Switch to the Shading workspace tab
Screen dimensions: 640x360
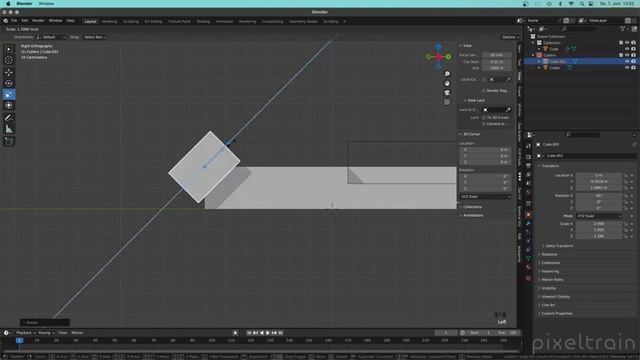point(203,21)
